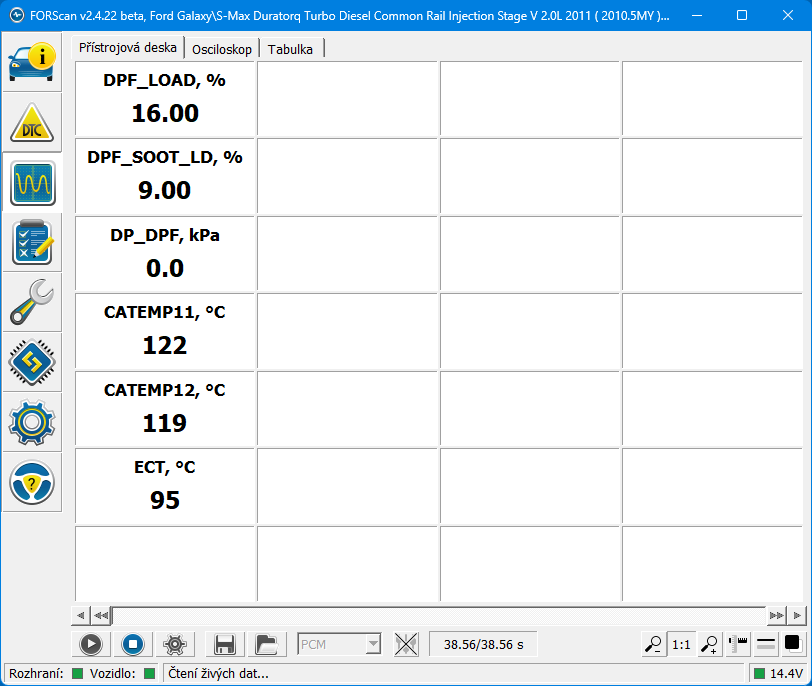812x686 pixels.
Task: Click the timeline horizontal scrollbar track
Action: 438,615
